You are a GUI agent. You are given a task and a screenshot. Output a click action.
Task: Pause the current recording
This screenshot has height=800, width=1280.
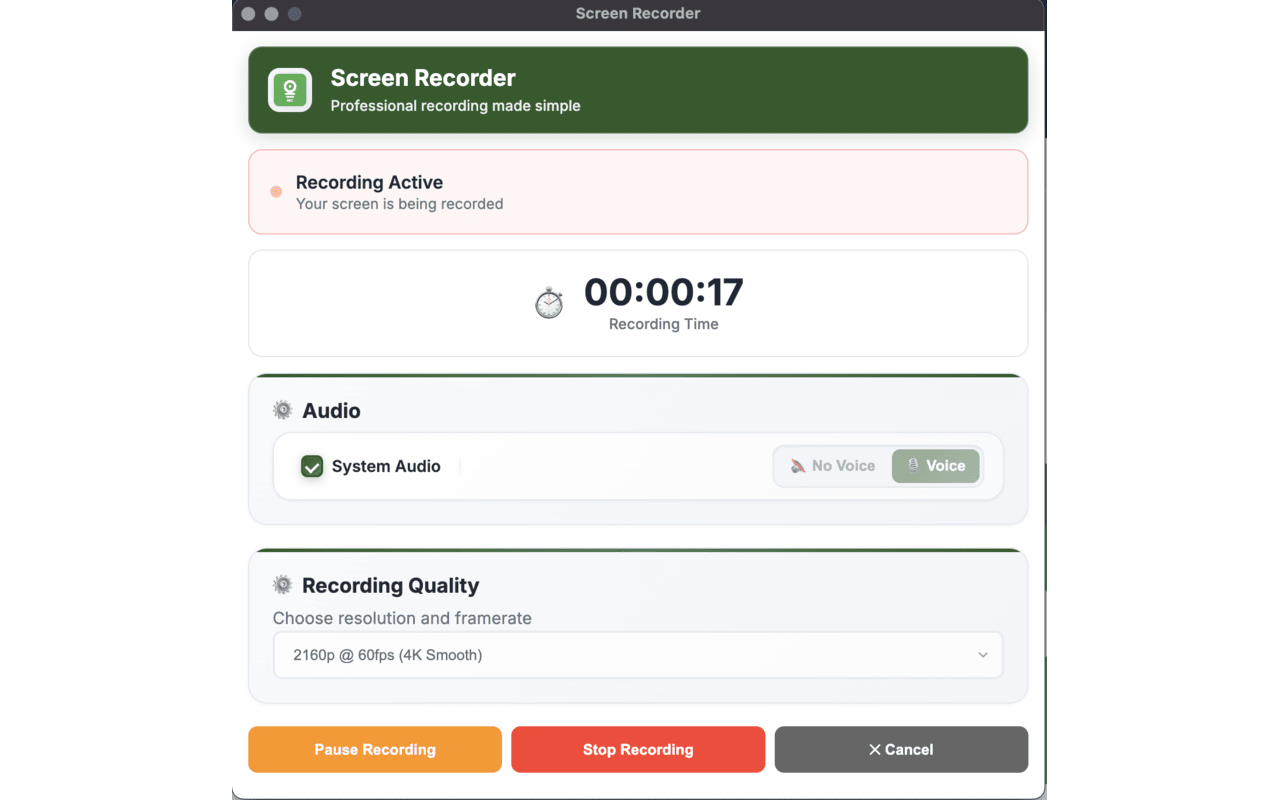(374, 749)
